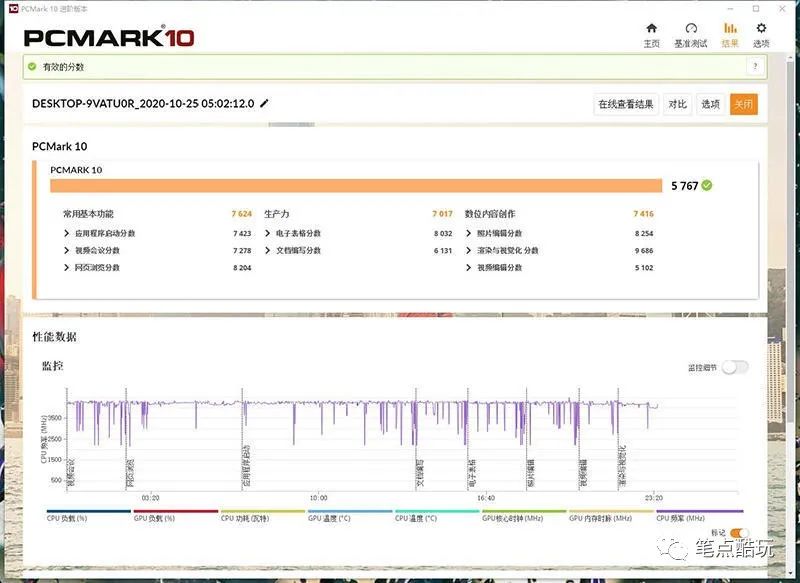The height and width of the screenshot is (583, 800).
Task: Click the 性能数据 section heading
Action: 54,337
